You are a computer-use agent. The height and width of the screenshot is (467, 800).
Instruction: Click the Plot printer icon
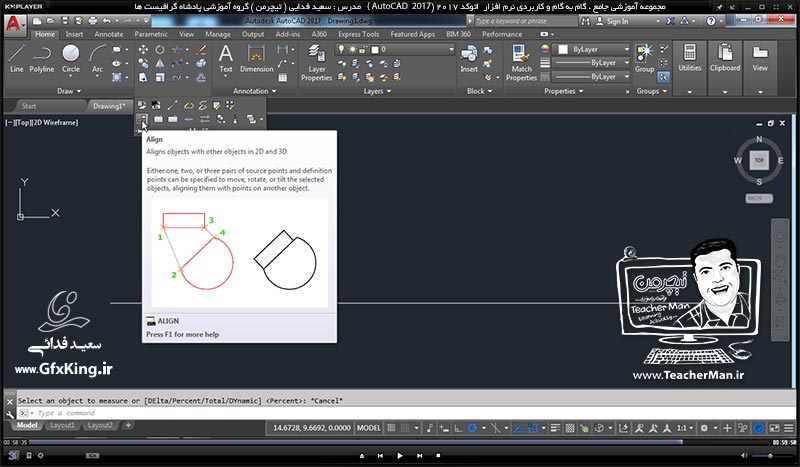coord(93,21)
